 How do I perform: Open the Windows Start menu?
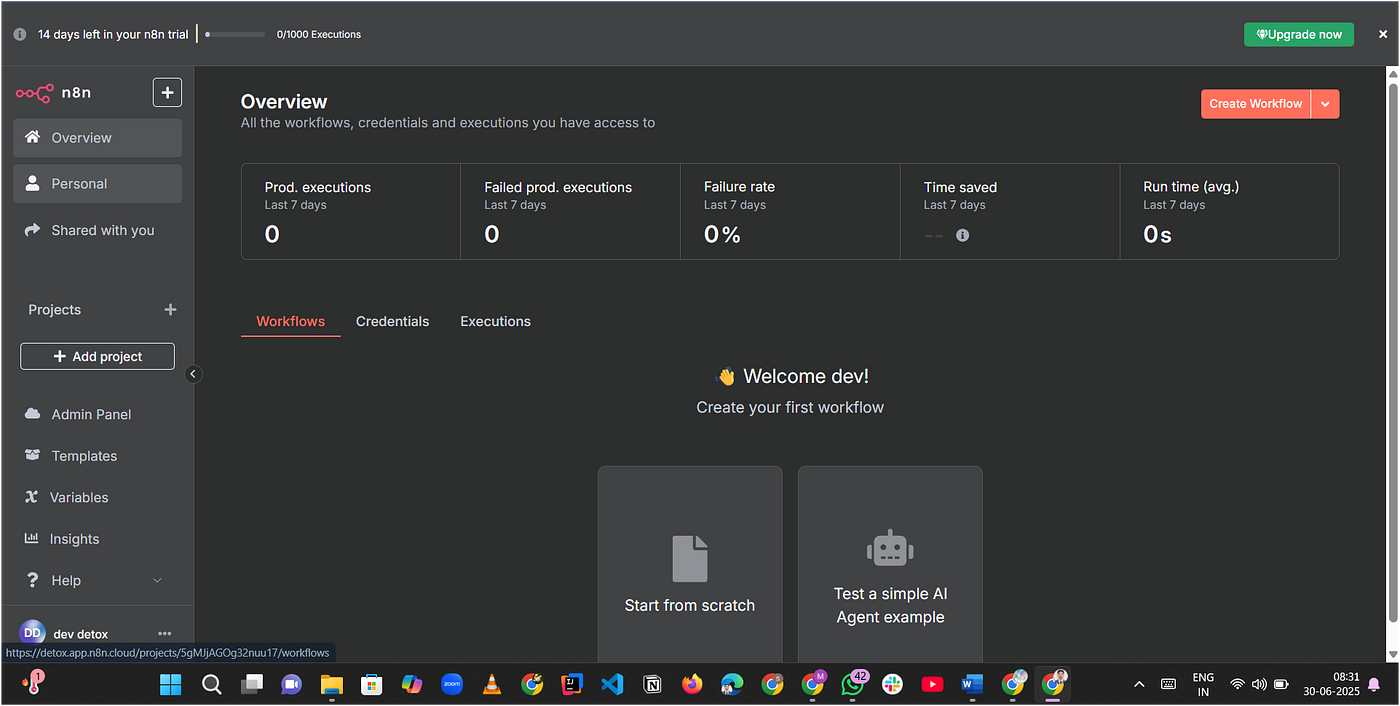click(x=171, y=684)
